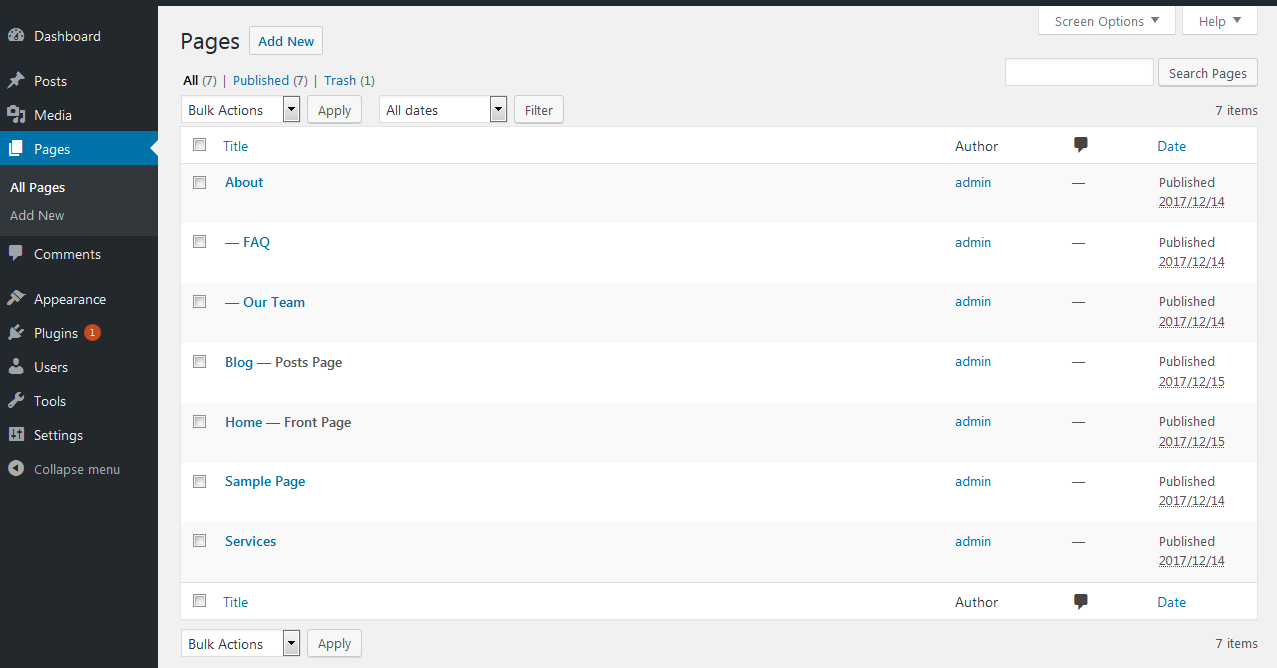Screen dimensions: 1277x668
Task: Open the Our Team page link
Action: [274, 302]
